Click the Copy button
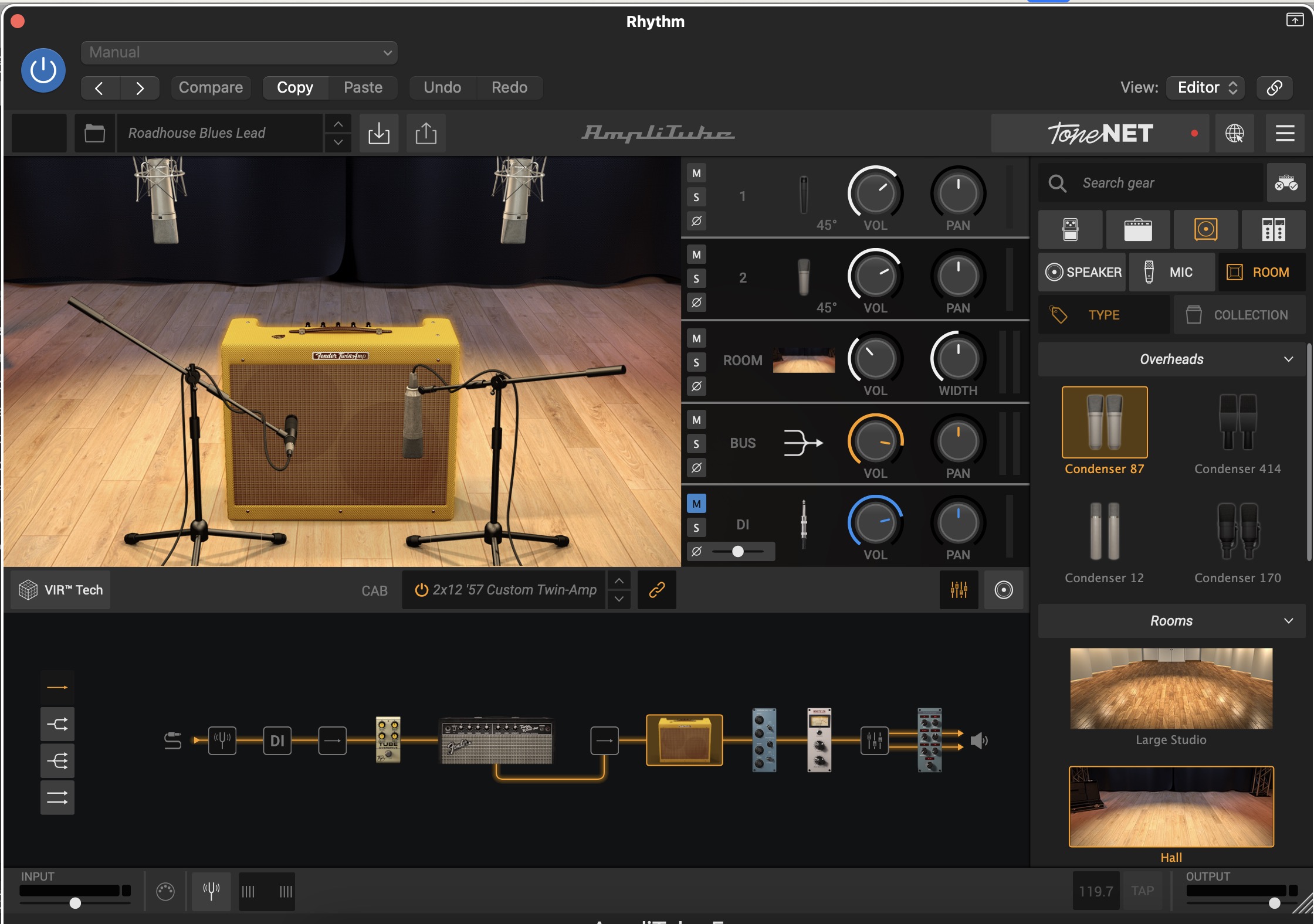 (x=295, y=88)
